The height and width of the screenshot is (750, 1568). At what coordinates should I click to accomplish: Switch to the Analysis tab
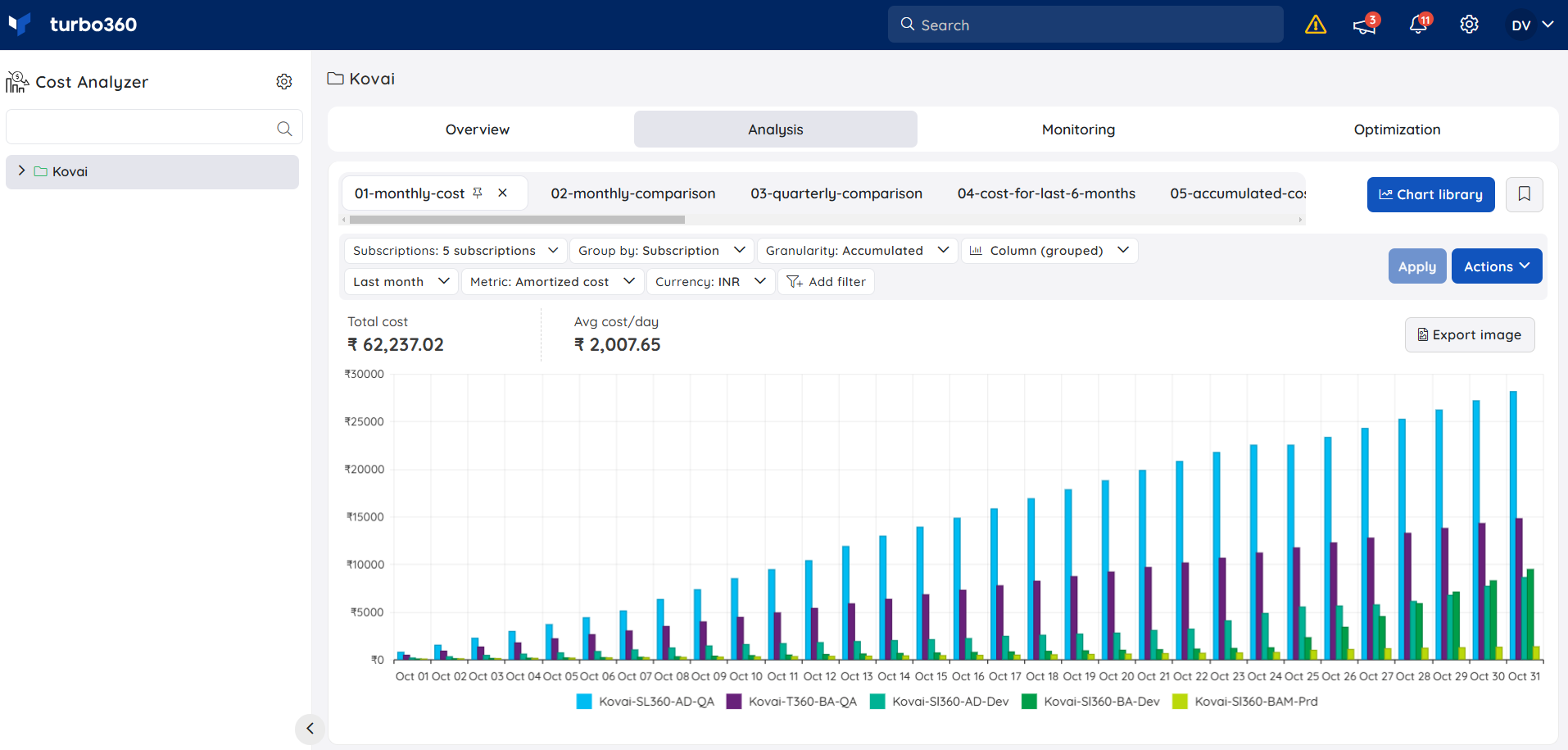[x=776, y=130]
